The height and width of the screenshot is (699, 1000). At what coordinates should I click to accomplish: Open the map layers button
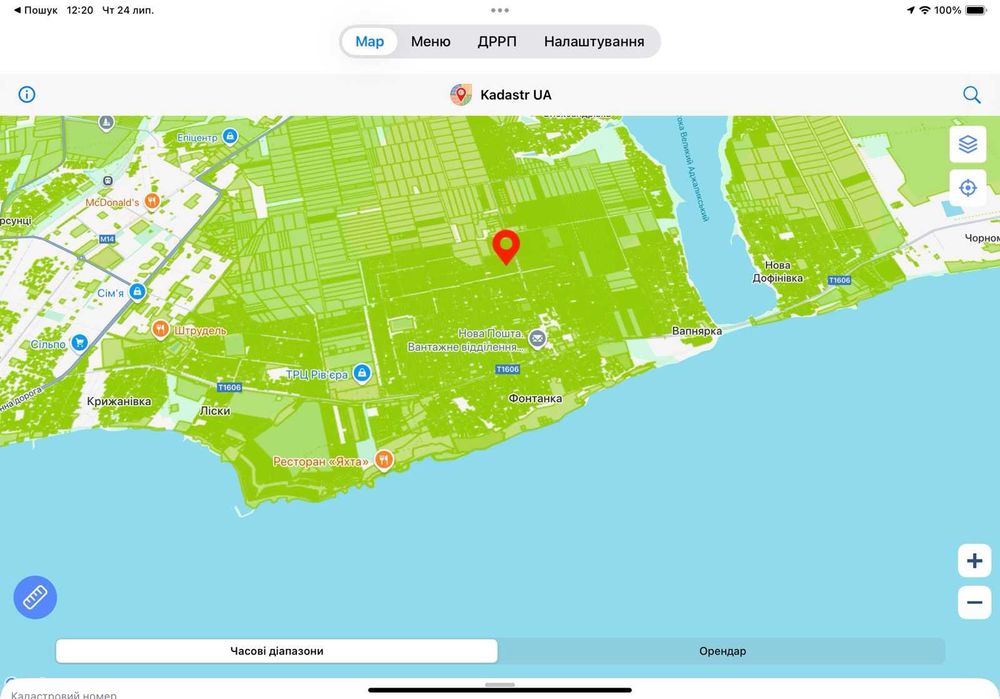(x=967, y=144)
